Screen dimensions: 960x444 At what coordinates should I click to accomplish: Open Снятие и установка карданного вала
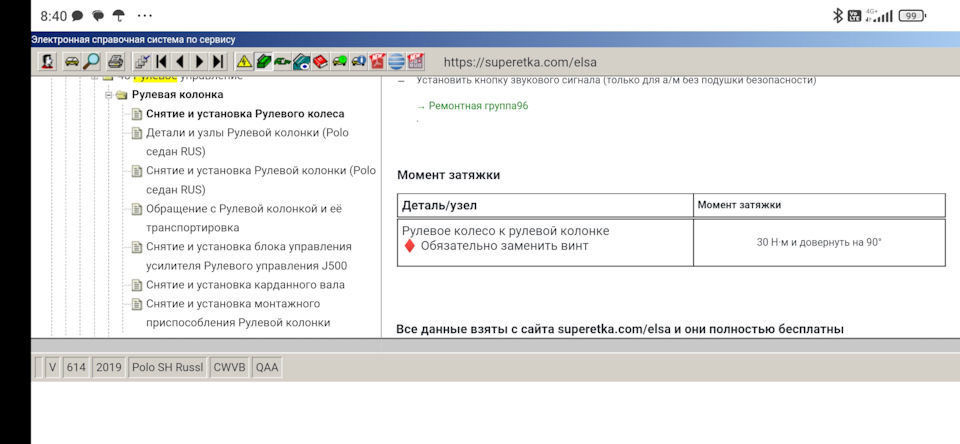click(x=245, y=285)
